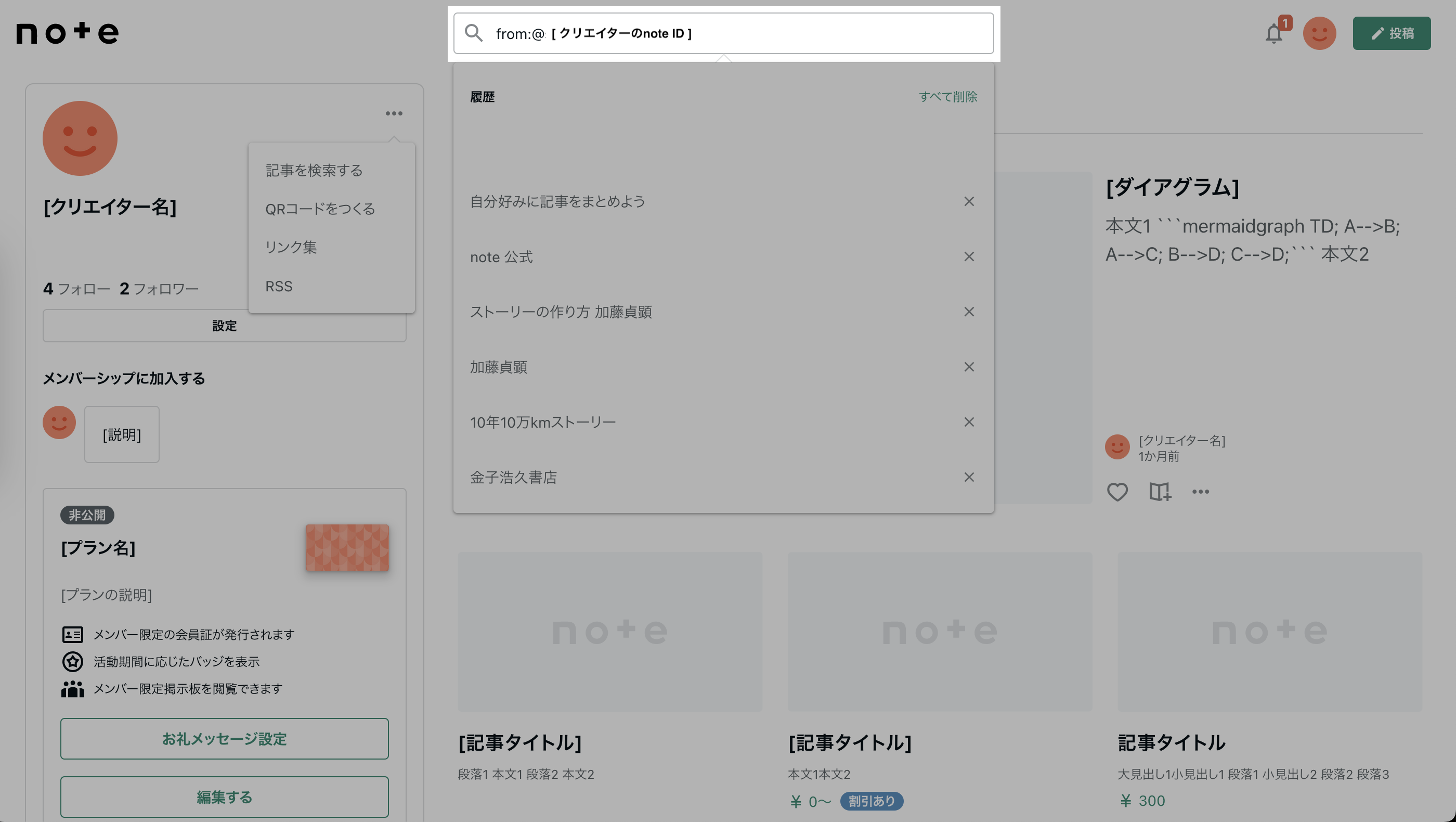Clear all history with すべて削除

tap(948, 97)
